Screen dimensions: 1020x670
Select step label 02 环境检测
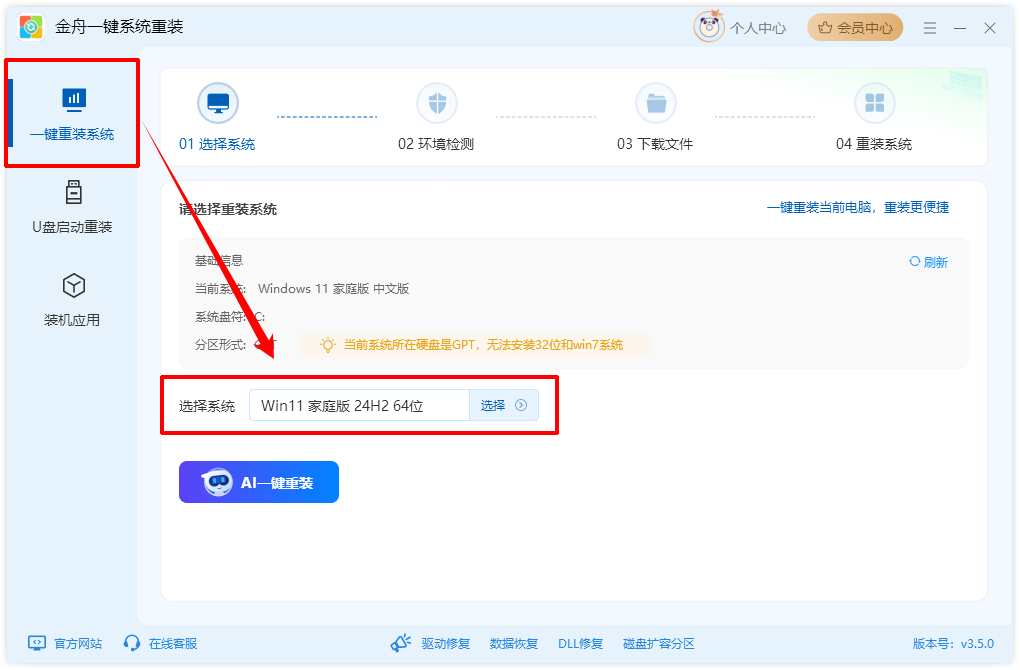[x=436, y=144]
